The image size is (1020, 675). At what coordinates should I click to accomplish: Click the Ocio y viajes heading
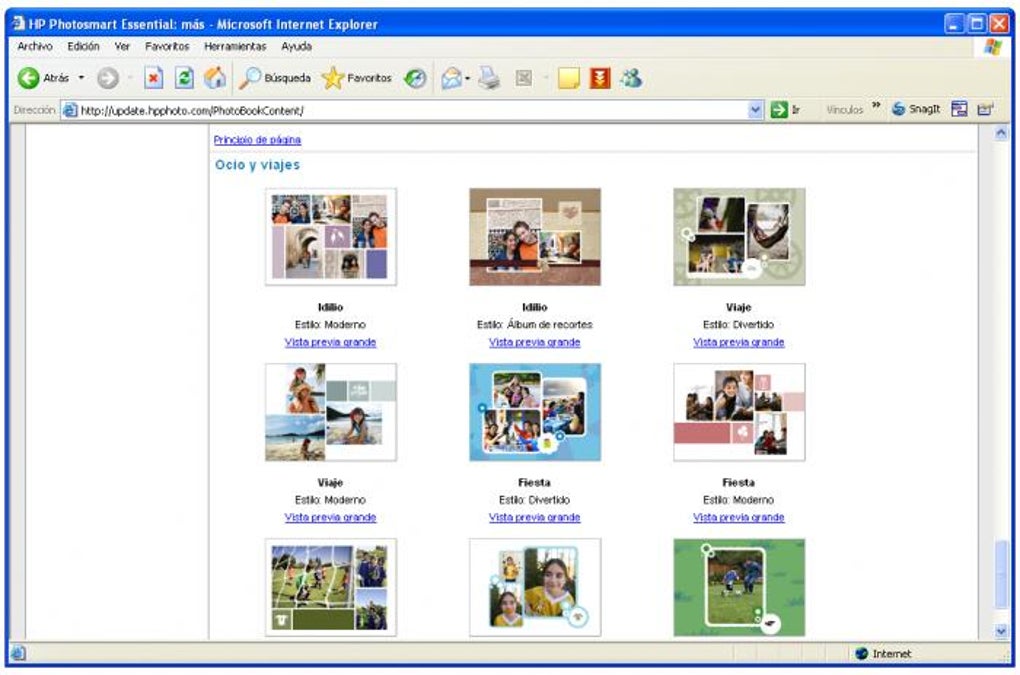pos(258,165)
